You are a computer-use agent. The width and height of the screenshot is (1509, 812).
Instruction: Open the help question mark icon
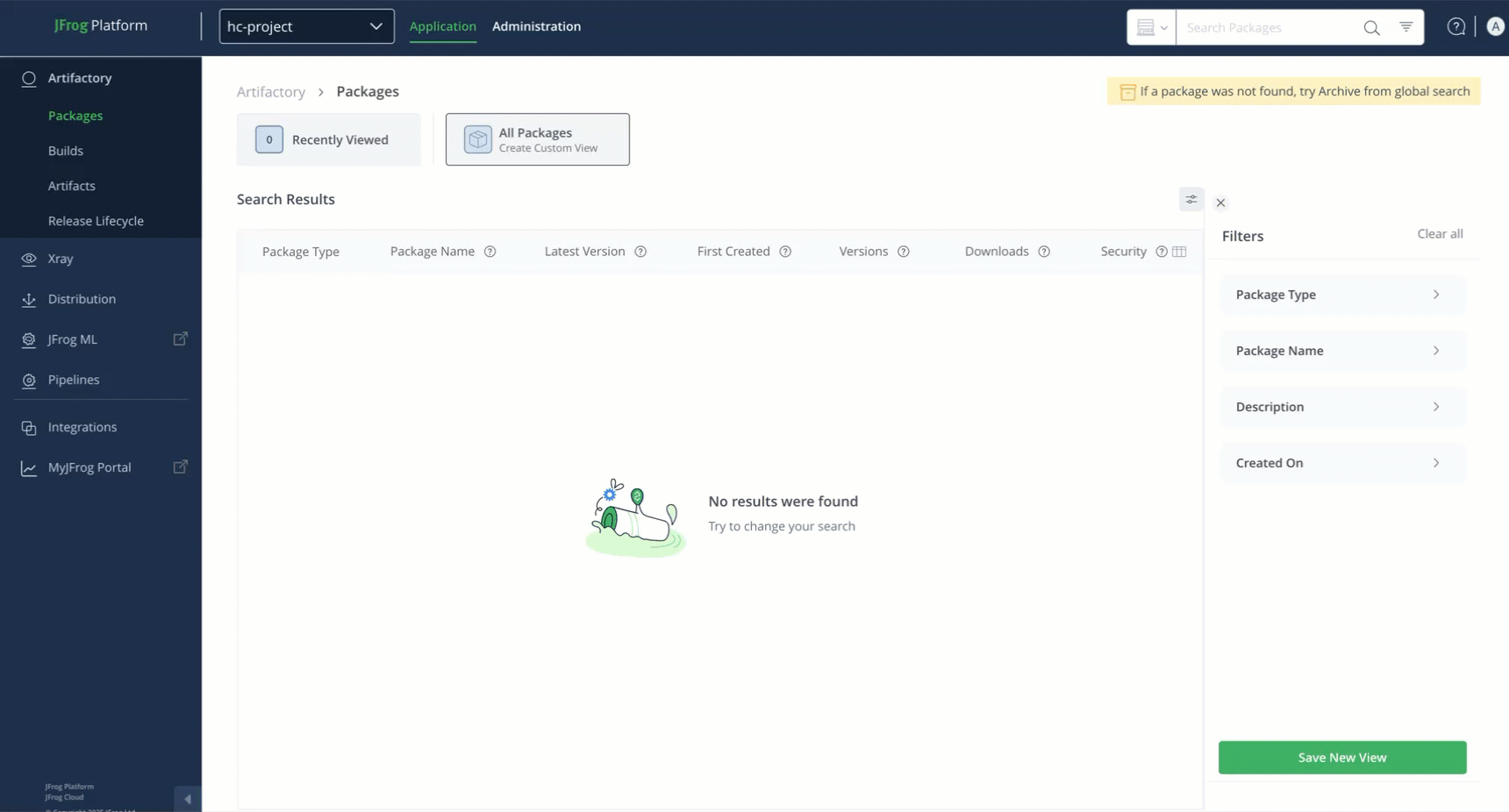coord(1456,26)
